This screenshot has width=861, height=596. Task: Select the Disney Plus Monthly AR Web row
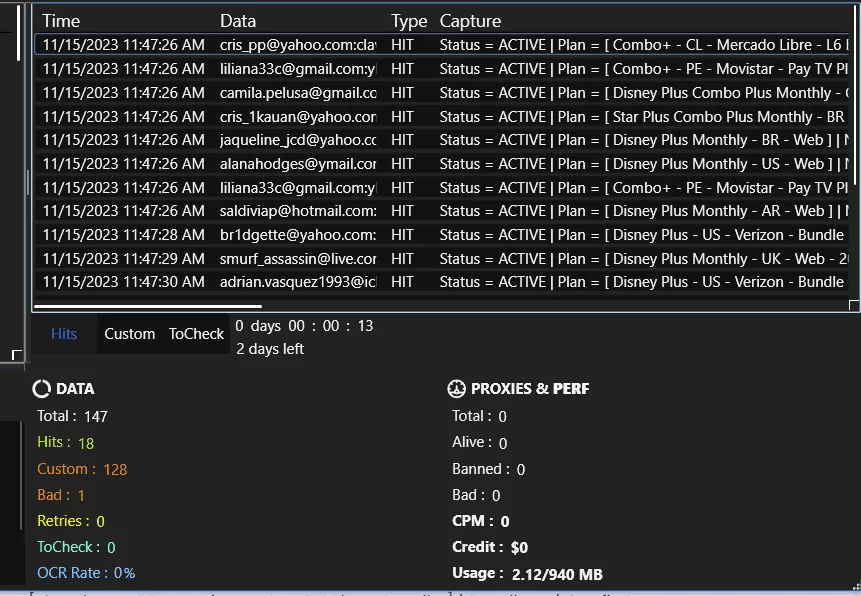click(442, 211)
